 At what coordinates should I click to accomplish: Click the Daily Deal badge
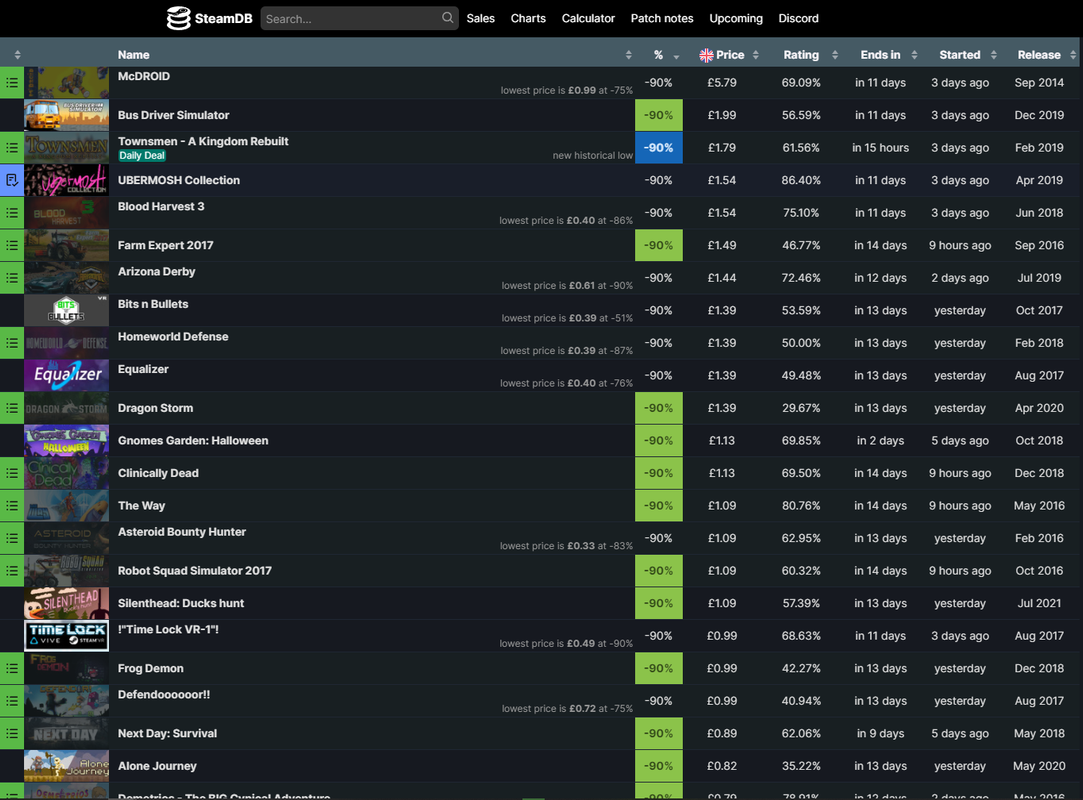tap(142, 155)
